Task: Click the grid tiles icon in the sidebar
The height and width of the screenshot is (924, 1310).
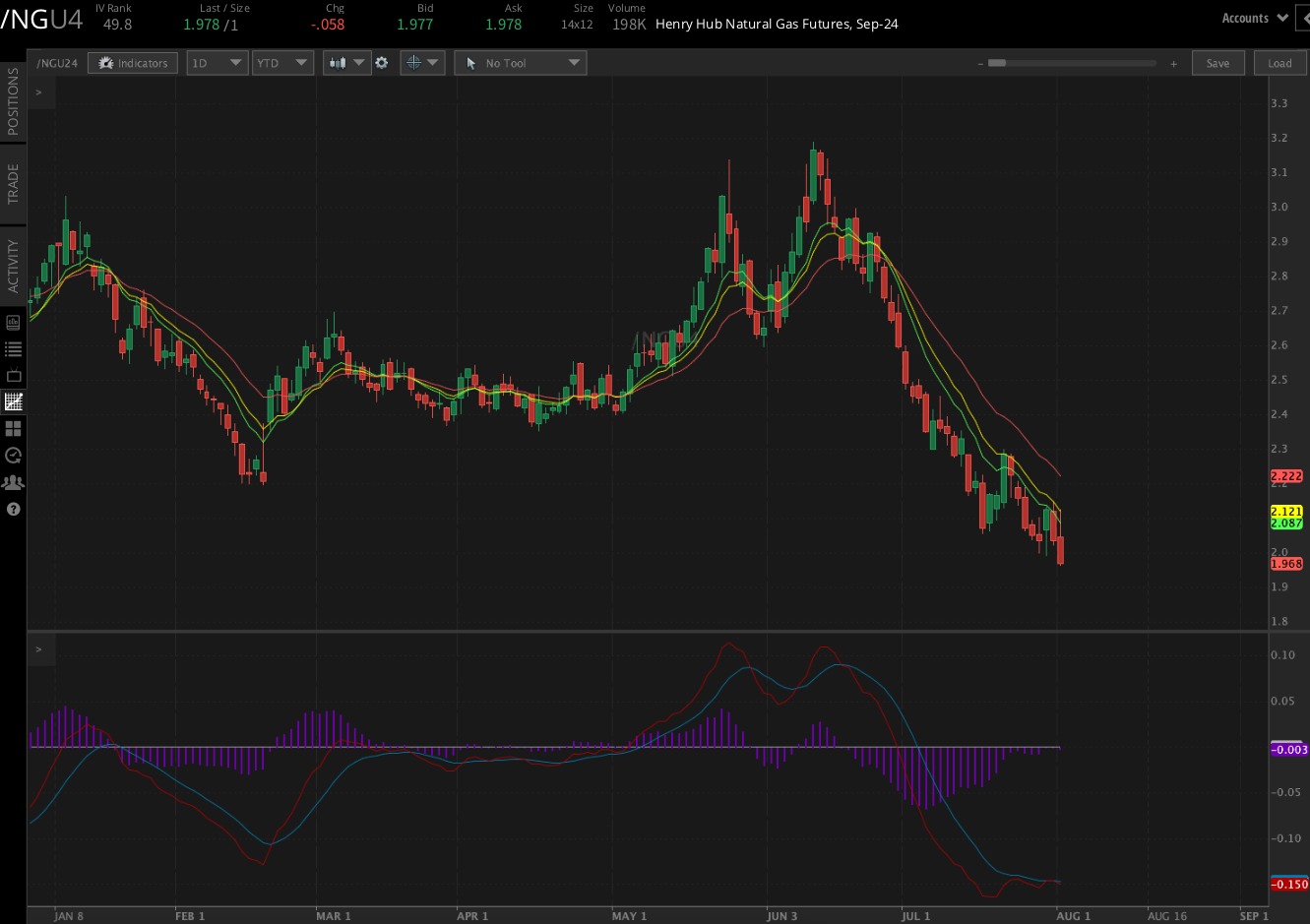Action: tap(13, 428)
